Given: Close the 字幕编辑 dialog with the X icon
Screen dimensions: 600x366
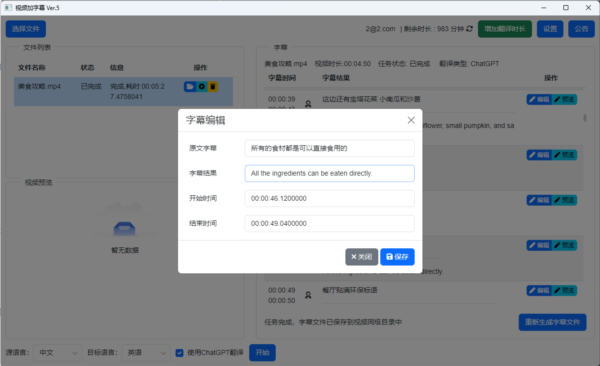Looking at the screenshot, I should coord(411,120).
